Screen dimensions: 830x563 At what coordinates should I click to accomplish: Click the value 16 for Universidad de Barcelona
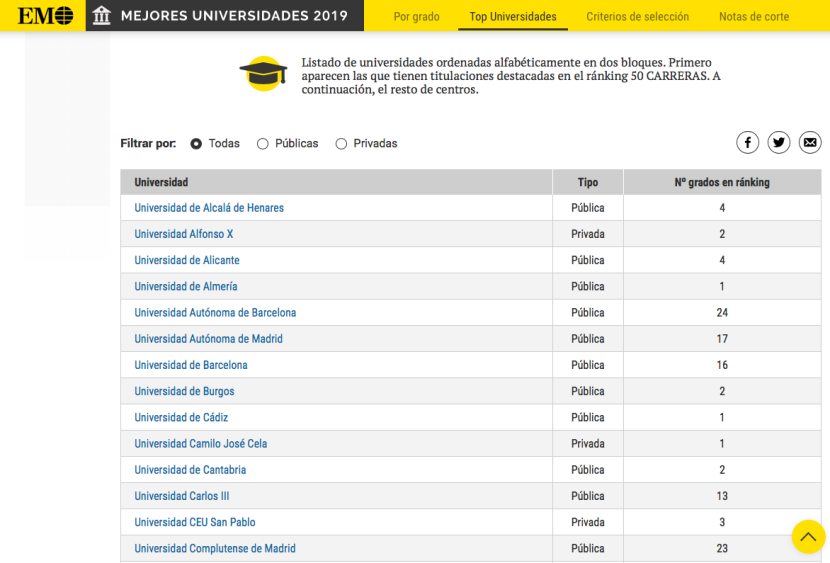click(x=722, y=365)
